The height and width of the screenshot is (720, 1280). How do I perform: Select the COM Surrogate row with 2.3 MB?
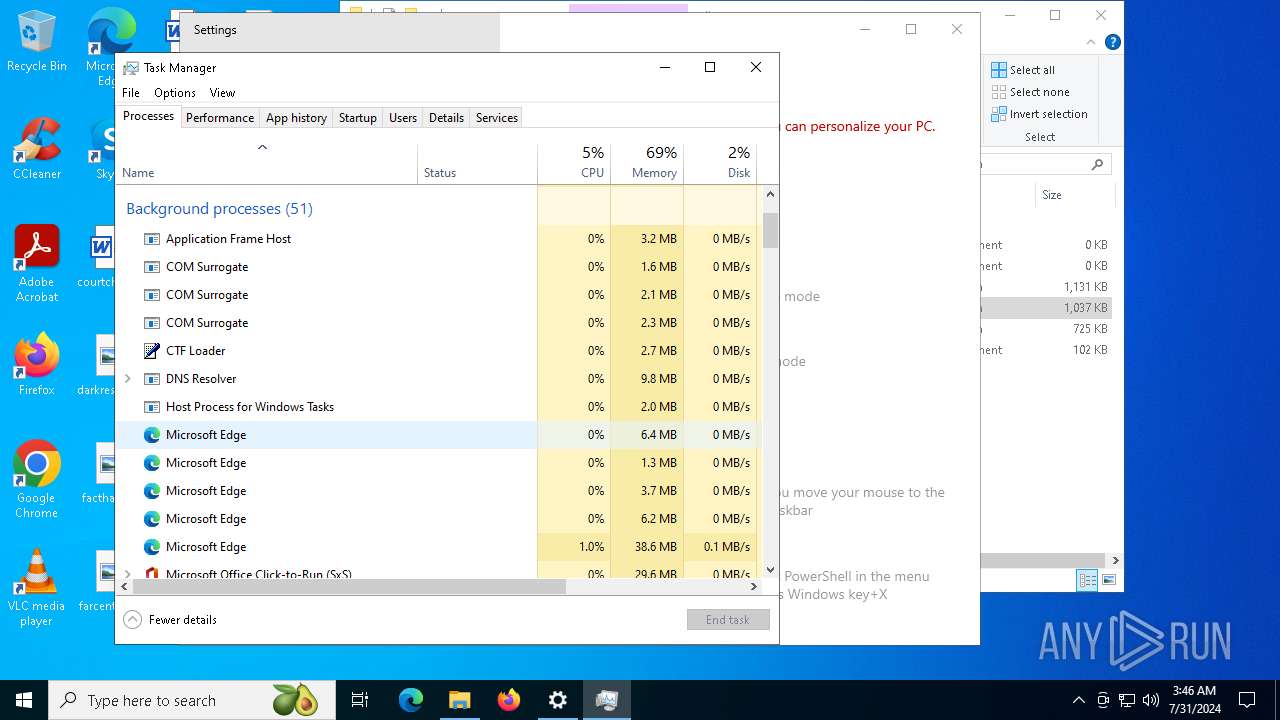tap(437, 323)
